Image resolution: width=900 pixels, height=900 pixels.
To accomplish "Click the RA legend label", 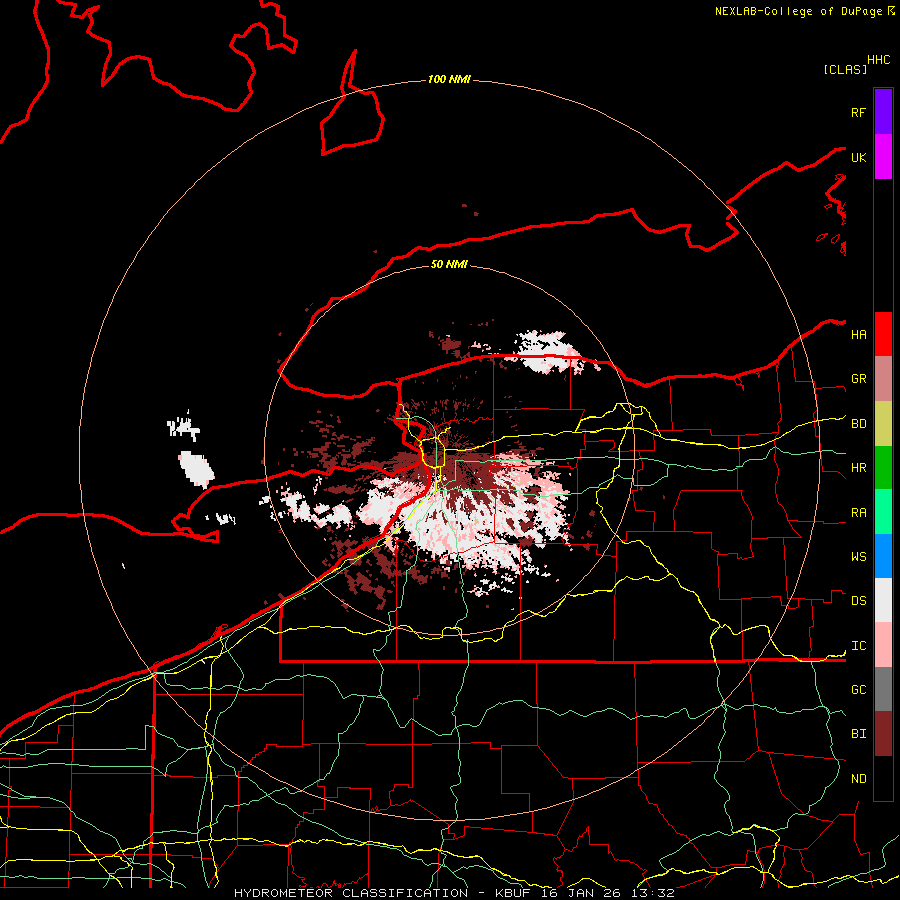I will (858, 513).
